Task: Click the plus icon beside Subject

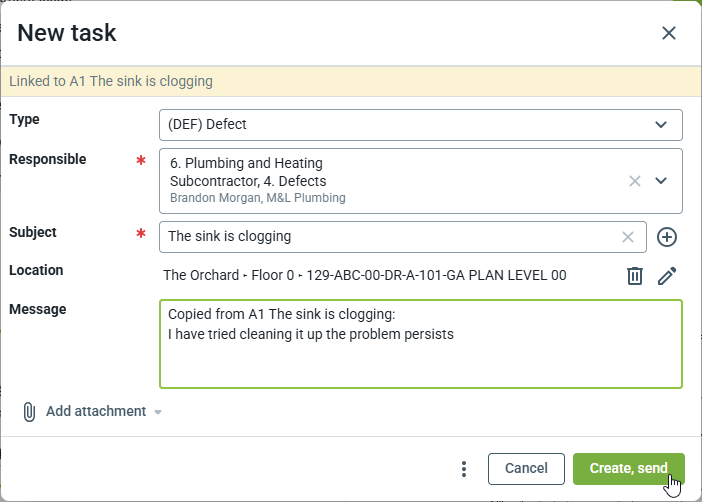Action: tap(667, 237)
